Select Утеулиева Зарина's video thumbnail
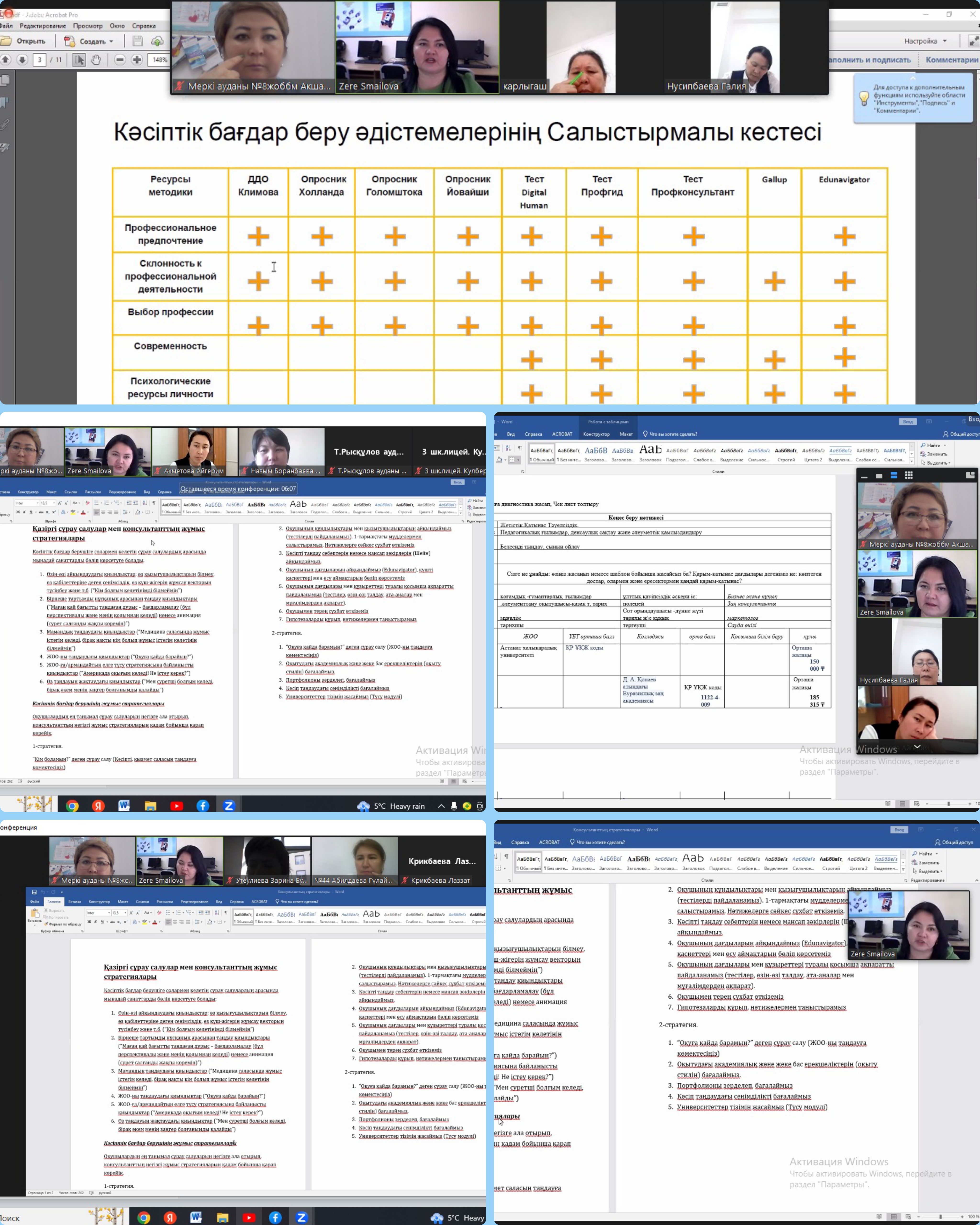Viewport: 980px width, 1225px height. tap(267, 861)
